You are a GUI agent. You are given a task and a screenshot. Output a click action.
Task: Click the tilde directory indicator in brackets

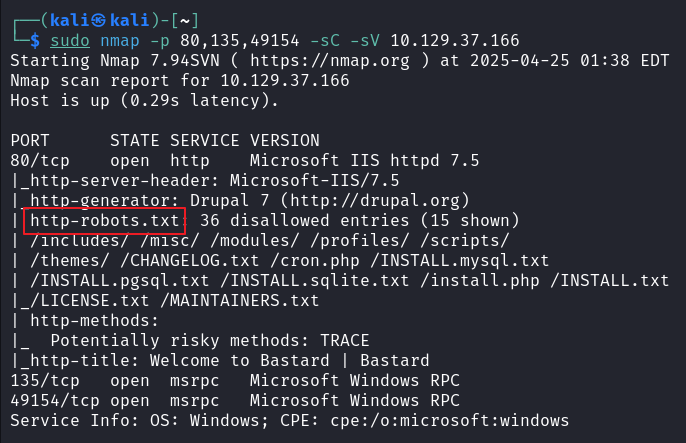(185, 21)
